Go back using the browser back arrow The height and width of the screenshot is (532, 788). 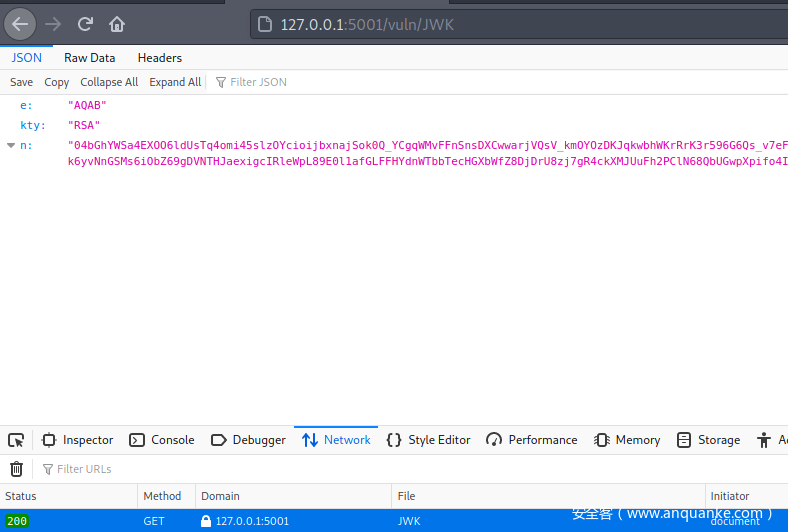pos(20,24)
